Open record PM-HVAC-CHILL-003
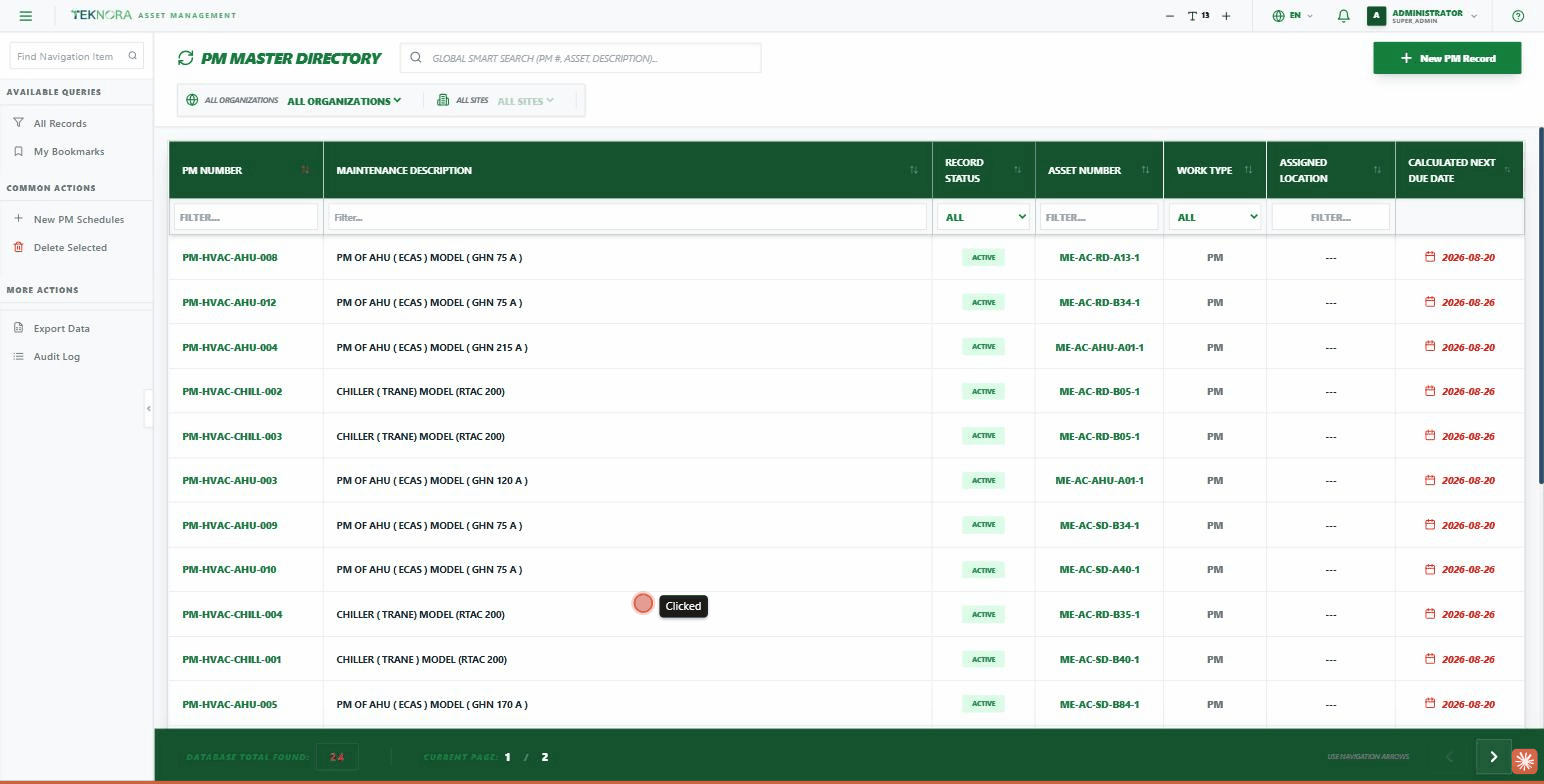The width and height of the screenshot is (1544, 784). [x=232, y=436]
